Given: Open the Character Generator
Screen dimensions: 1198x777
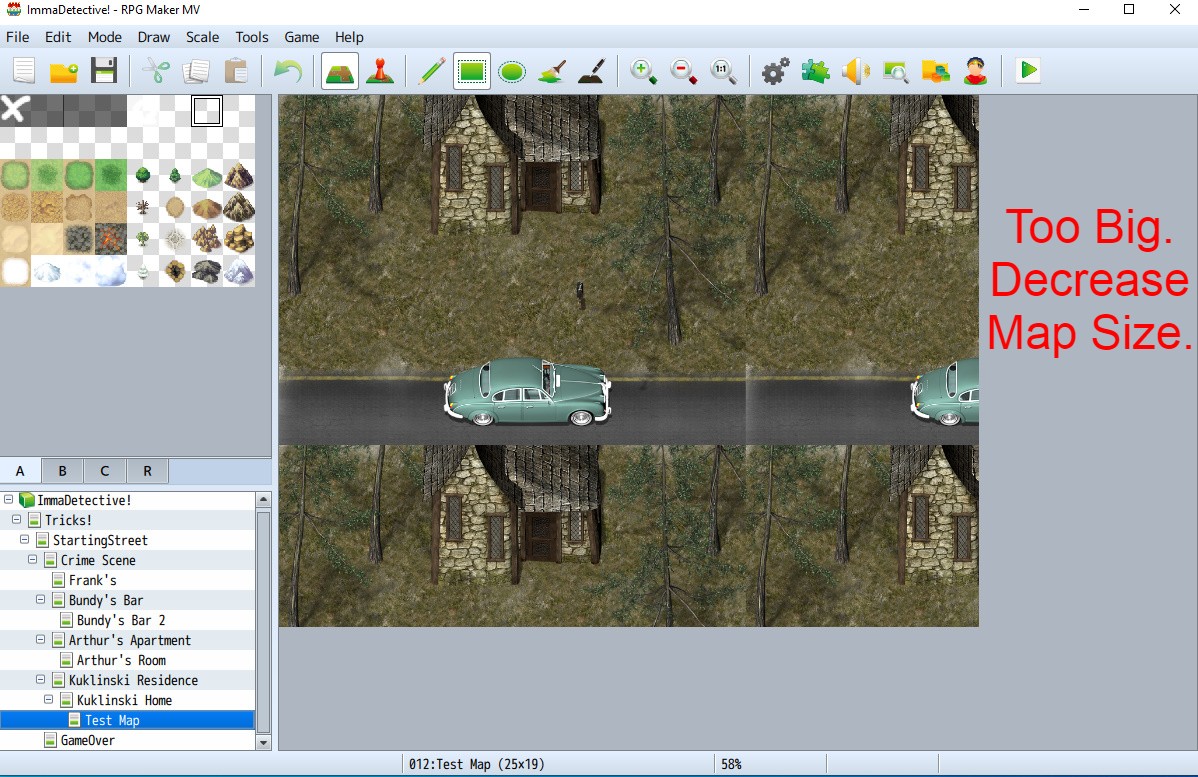Looking at the screenshot, I should [x=975, y=71].
